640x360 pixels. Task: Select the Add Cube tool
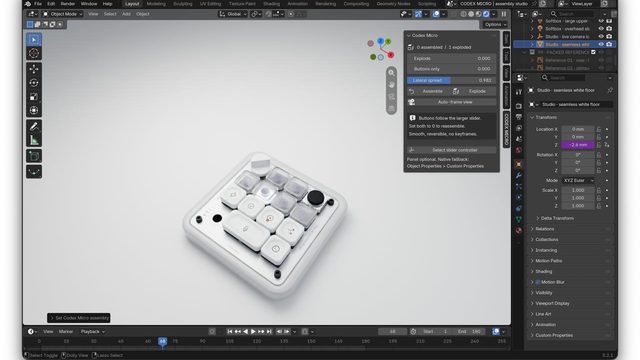34,156
